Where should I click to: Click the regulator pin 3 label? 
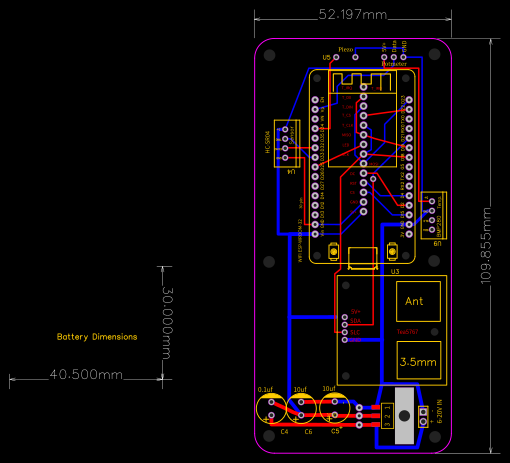387,425
